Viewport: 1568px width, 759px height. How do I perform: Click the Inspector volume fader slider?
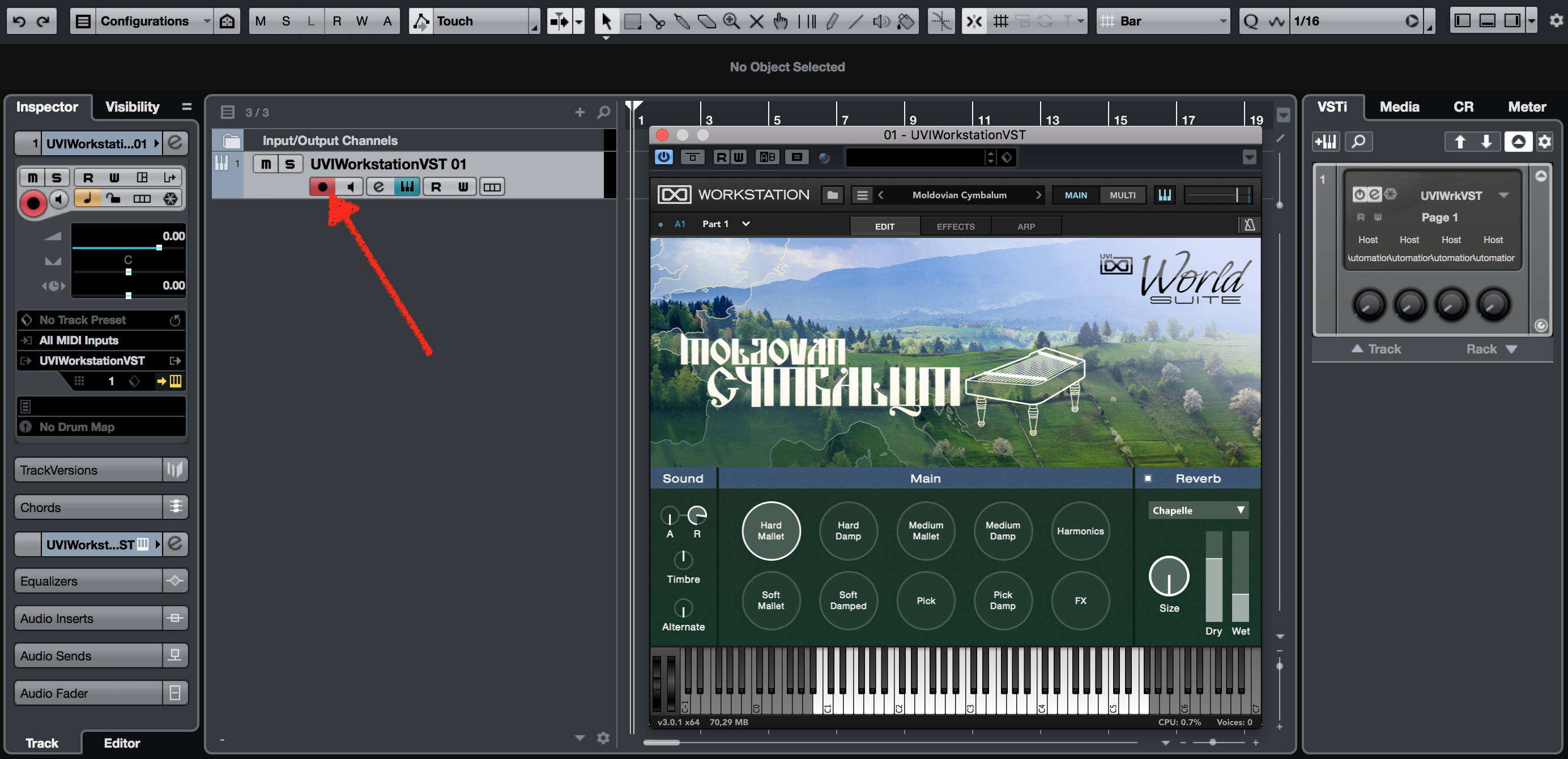pyautogui.click(x=128, y=247)
